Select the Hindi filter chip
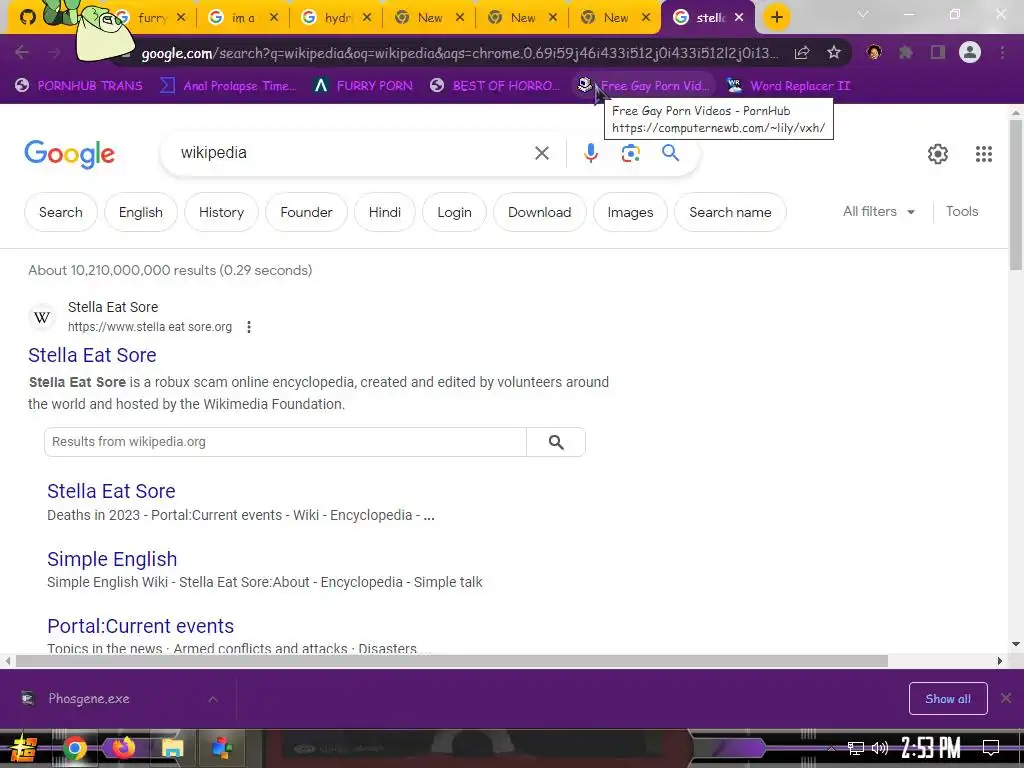The width and height of the screenshot is (1024, 768). (x=385, y=212)
